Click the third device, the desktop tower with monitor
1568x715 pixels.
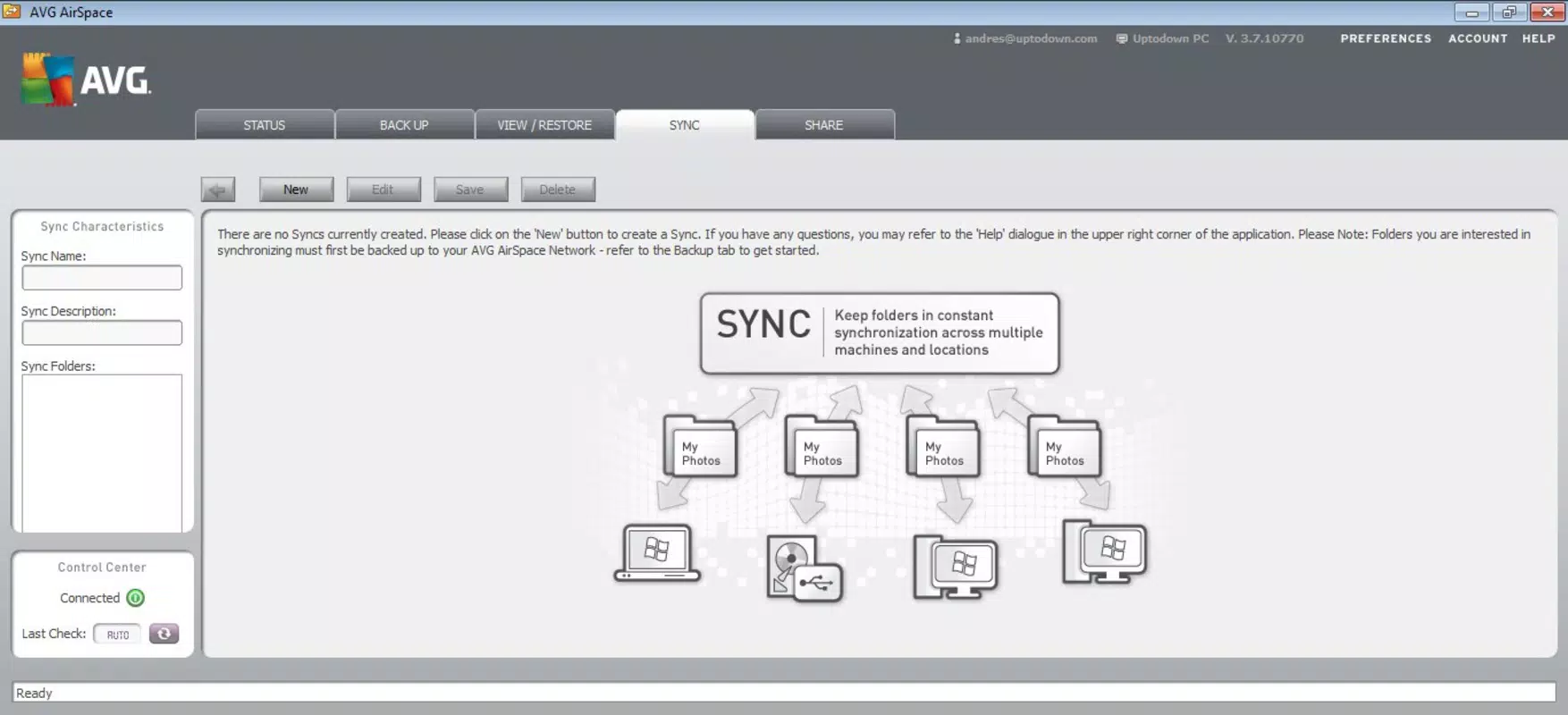(x=955, y=567)
